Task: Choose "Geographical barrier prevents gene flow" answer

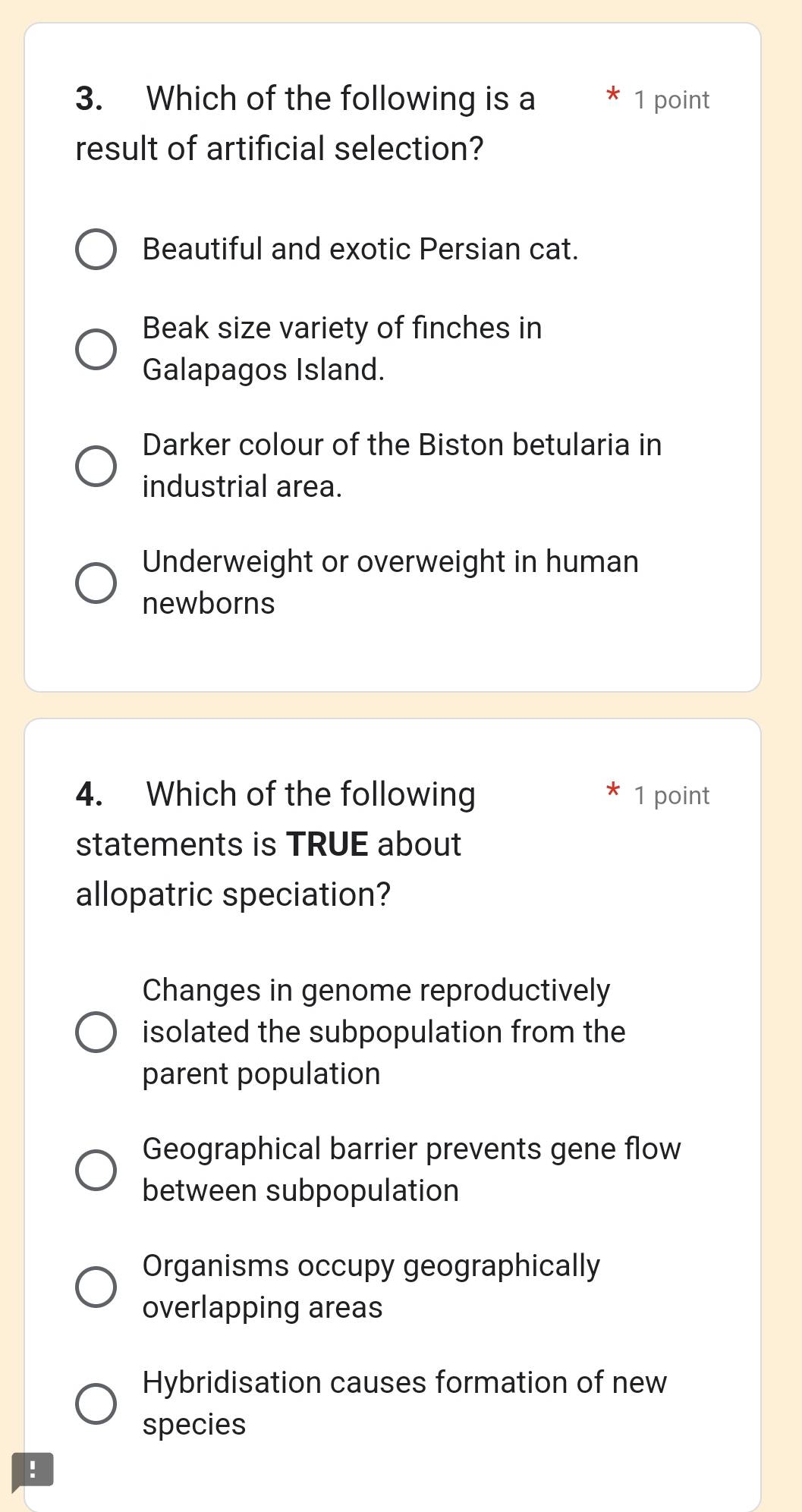Action: click(x=96, y=1169)
